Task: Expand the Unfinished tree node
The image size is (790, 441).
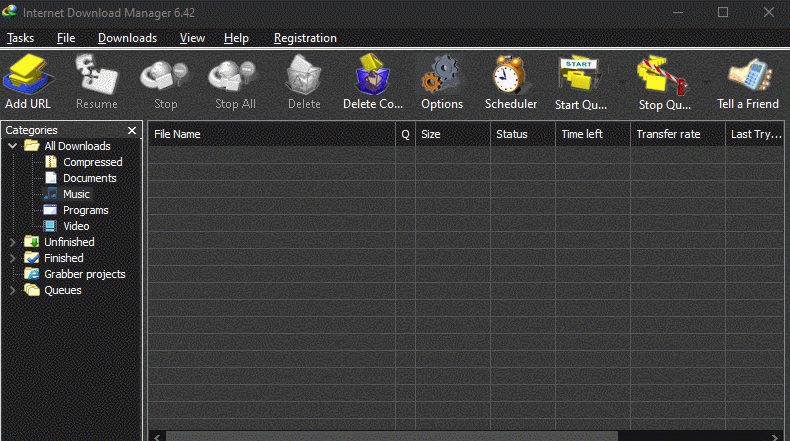Action: [13, 242]
